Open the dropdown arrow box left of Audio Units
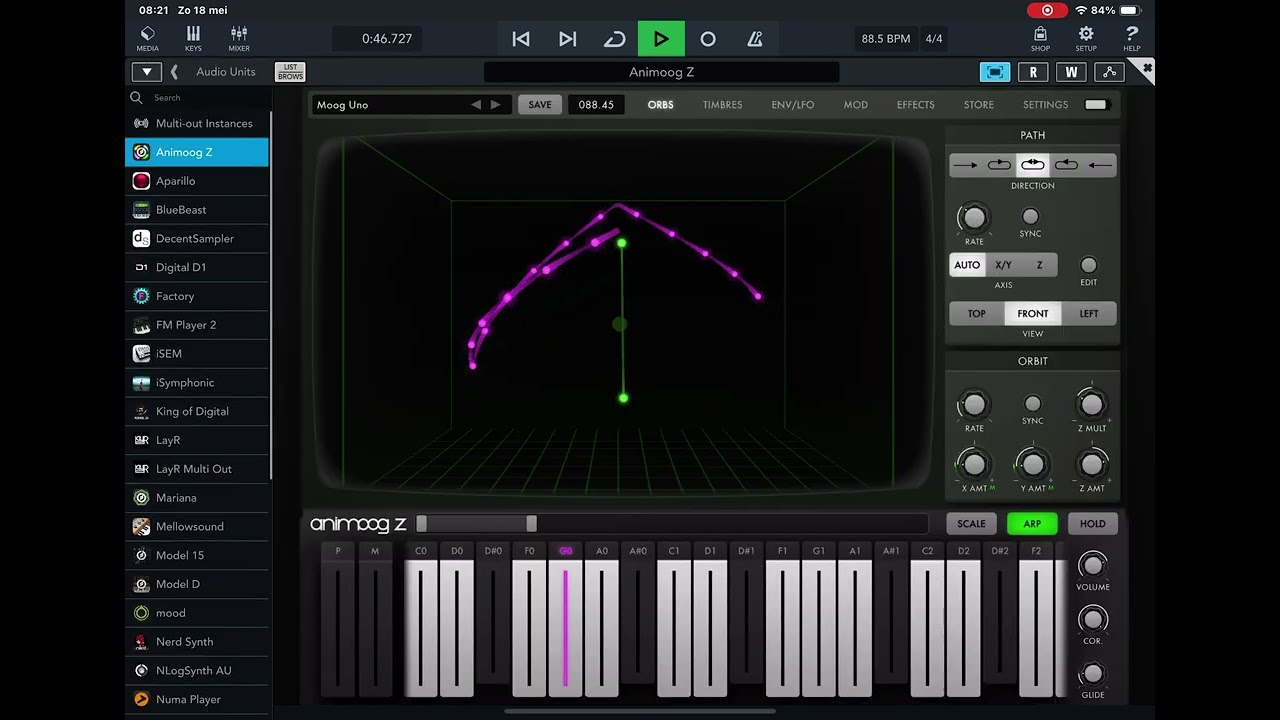This screenshot has height=720, width=1280. point(147,72)
